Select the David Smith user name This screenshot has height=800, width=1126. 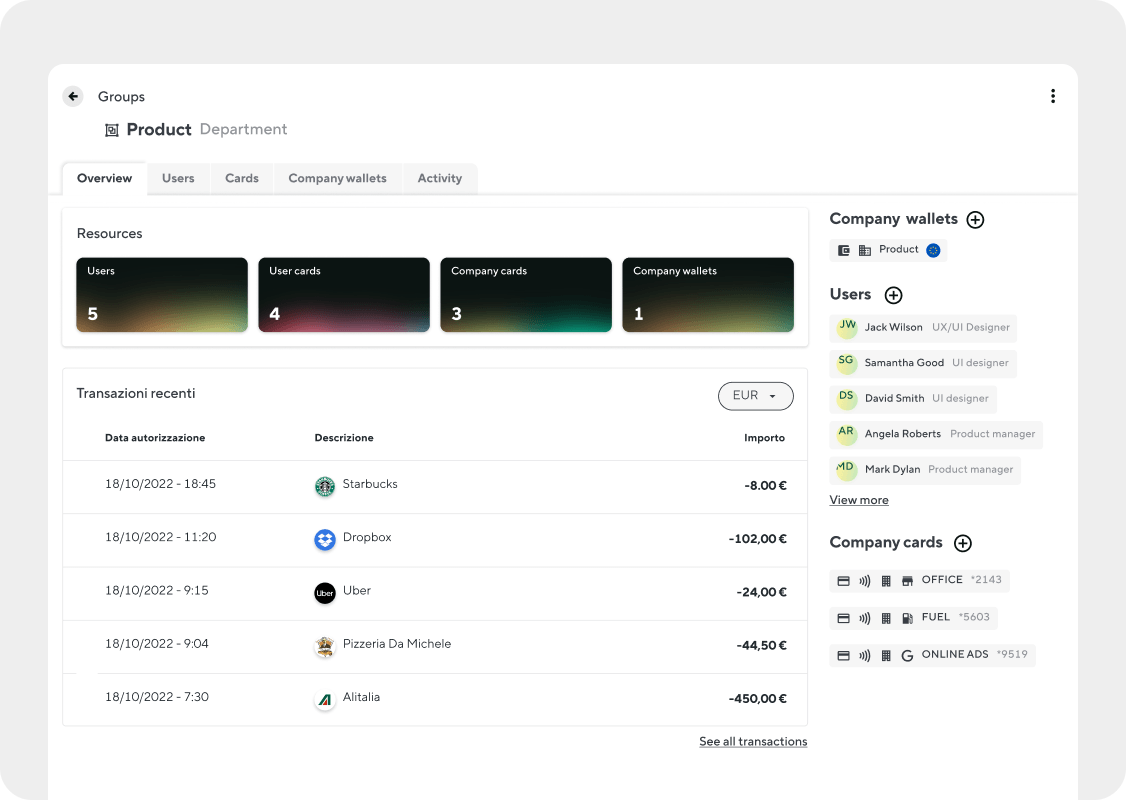click(x=894, y=399)
